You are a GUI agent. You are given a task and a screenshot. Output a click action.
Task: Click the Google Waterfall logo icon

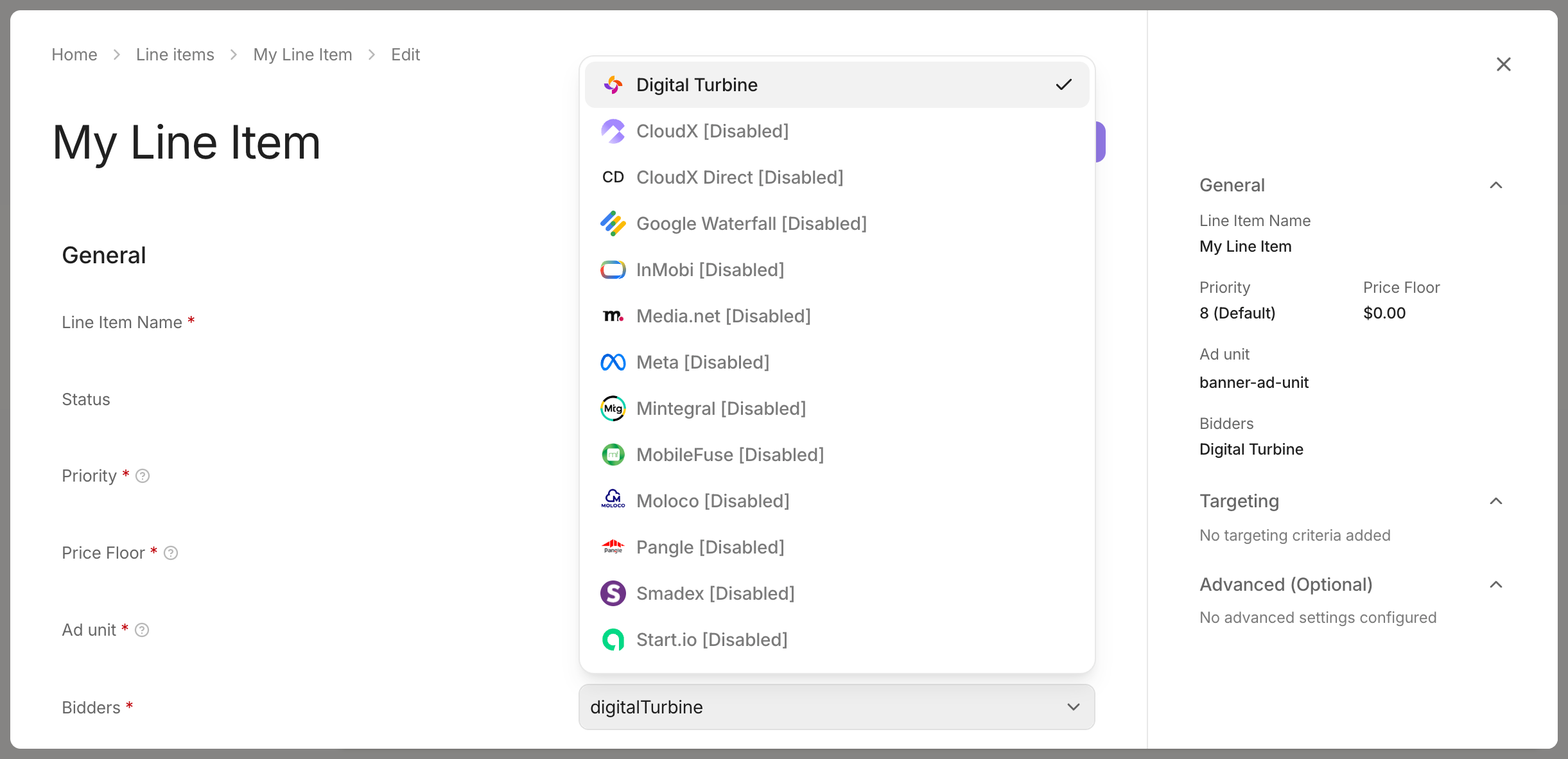(613, 223)
